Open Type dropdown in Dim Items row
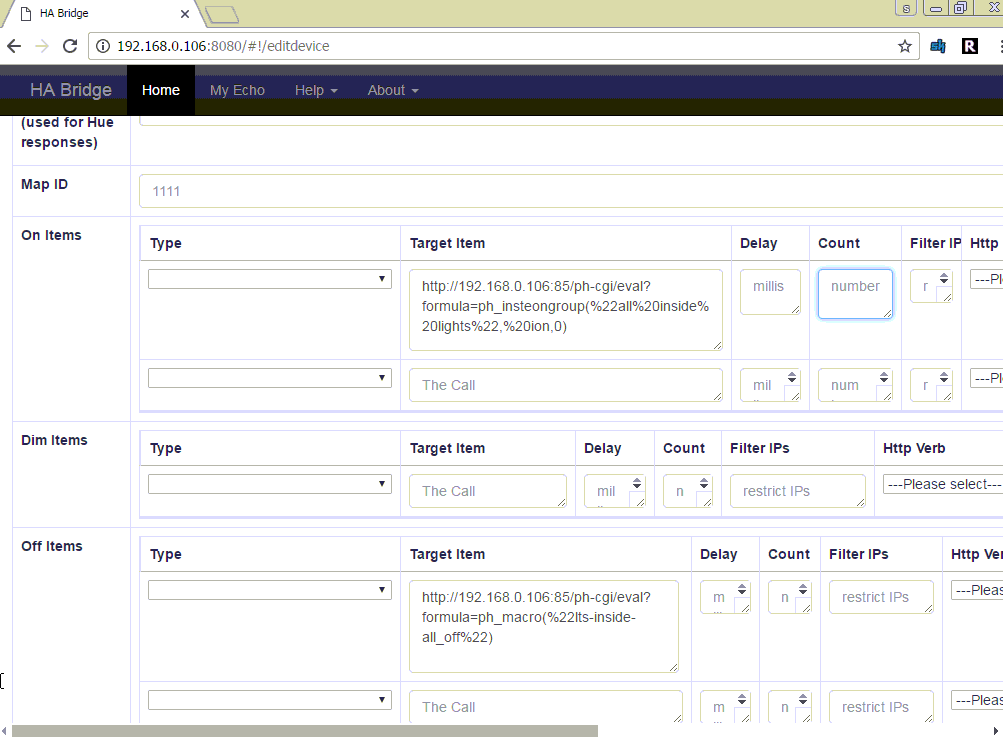 tap(270, 484)
